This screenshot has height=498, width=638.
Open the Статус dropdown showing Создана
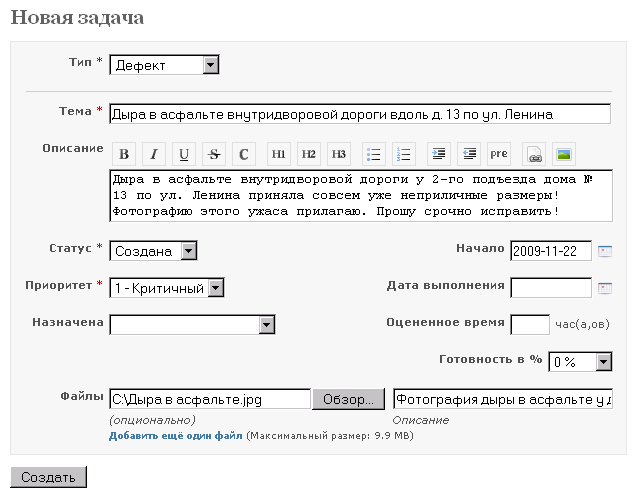tap(153, 251)
